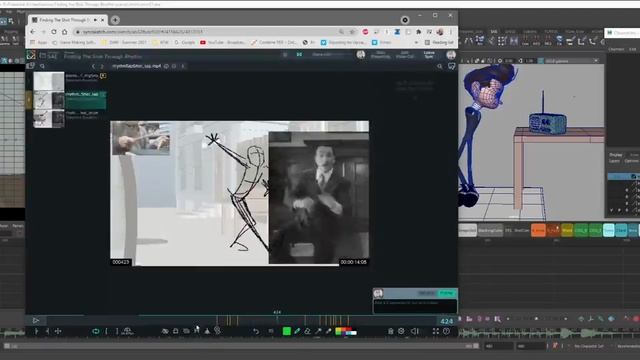This screenshot has height=360, width=640.
Task: Click the Join Voice Call button
Action: tap(404, 55)
